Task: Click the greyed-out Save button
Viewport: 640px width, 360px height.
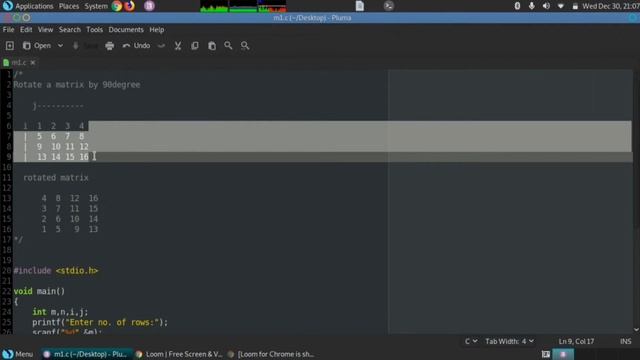Action: click(85, 46)
